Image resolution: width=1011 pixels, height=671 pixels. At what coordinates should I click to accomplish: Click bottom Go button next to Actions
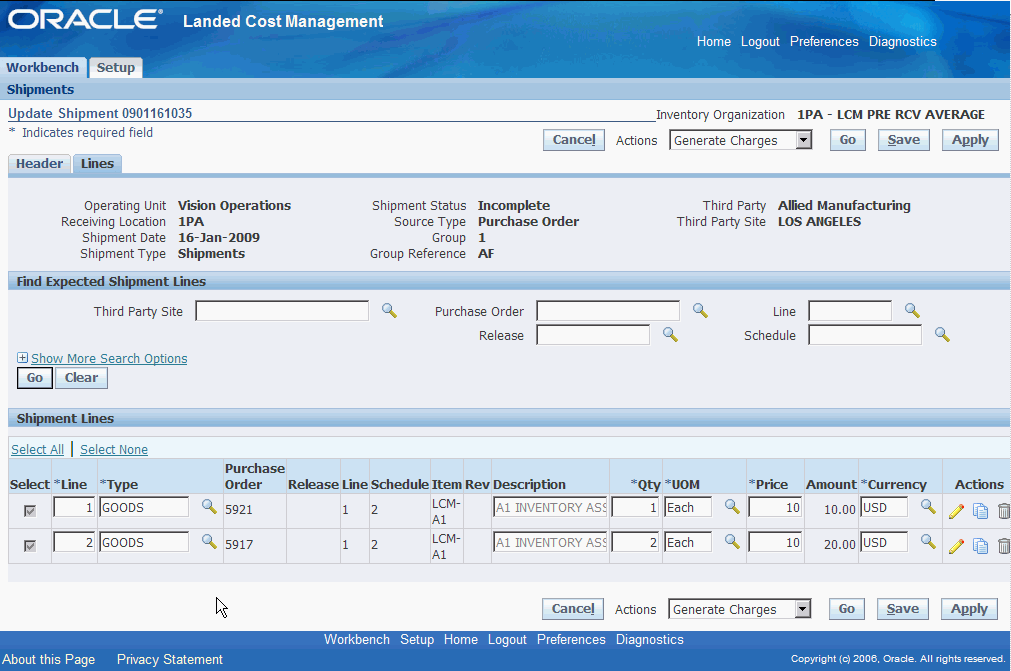tap(846, 609)
